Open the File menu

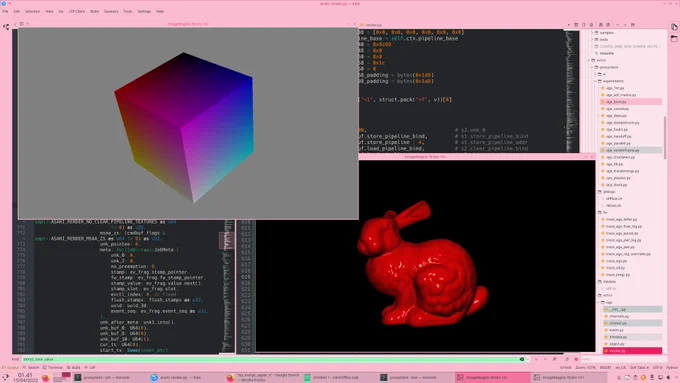click(x=5, y=11)
